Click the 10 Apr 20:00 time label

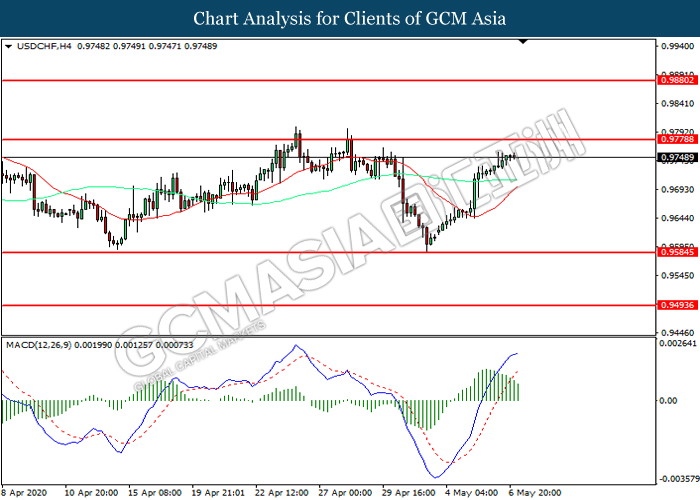click(x=91, y=493)
